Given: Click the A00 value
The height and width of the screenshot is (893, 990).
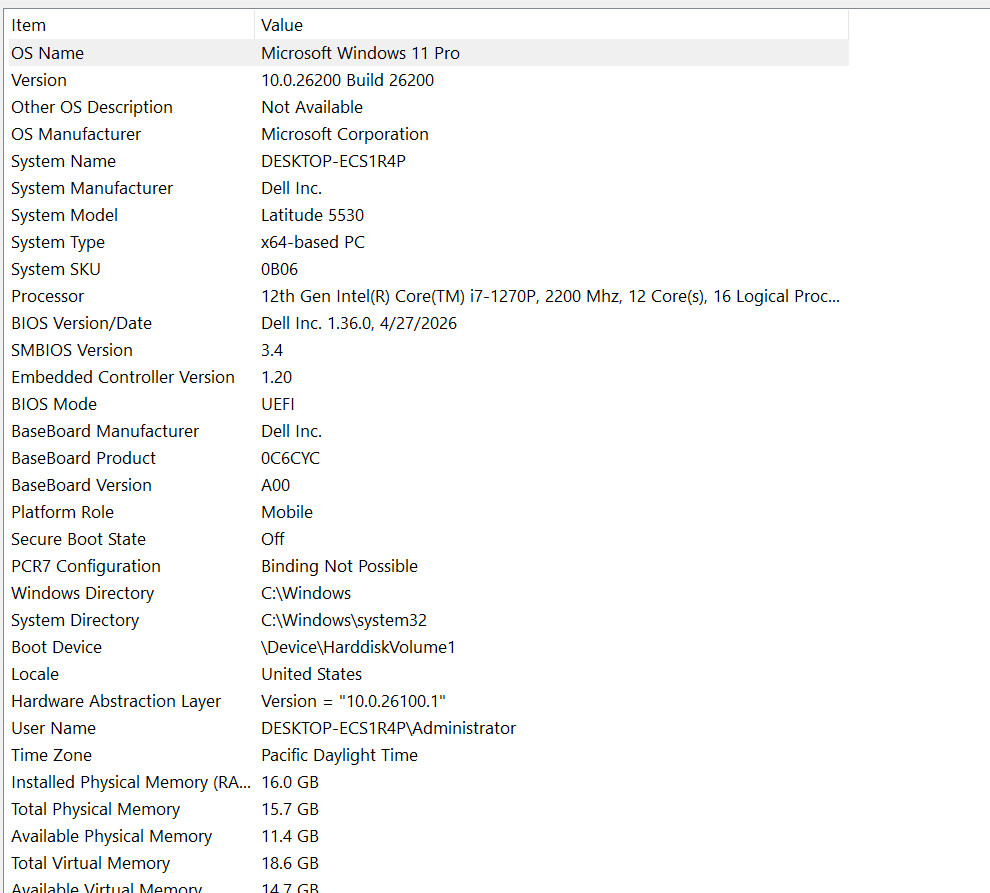Looking at the screenshot, I should tap(275, 486).
